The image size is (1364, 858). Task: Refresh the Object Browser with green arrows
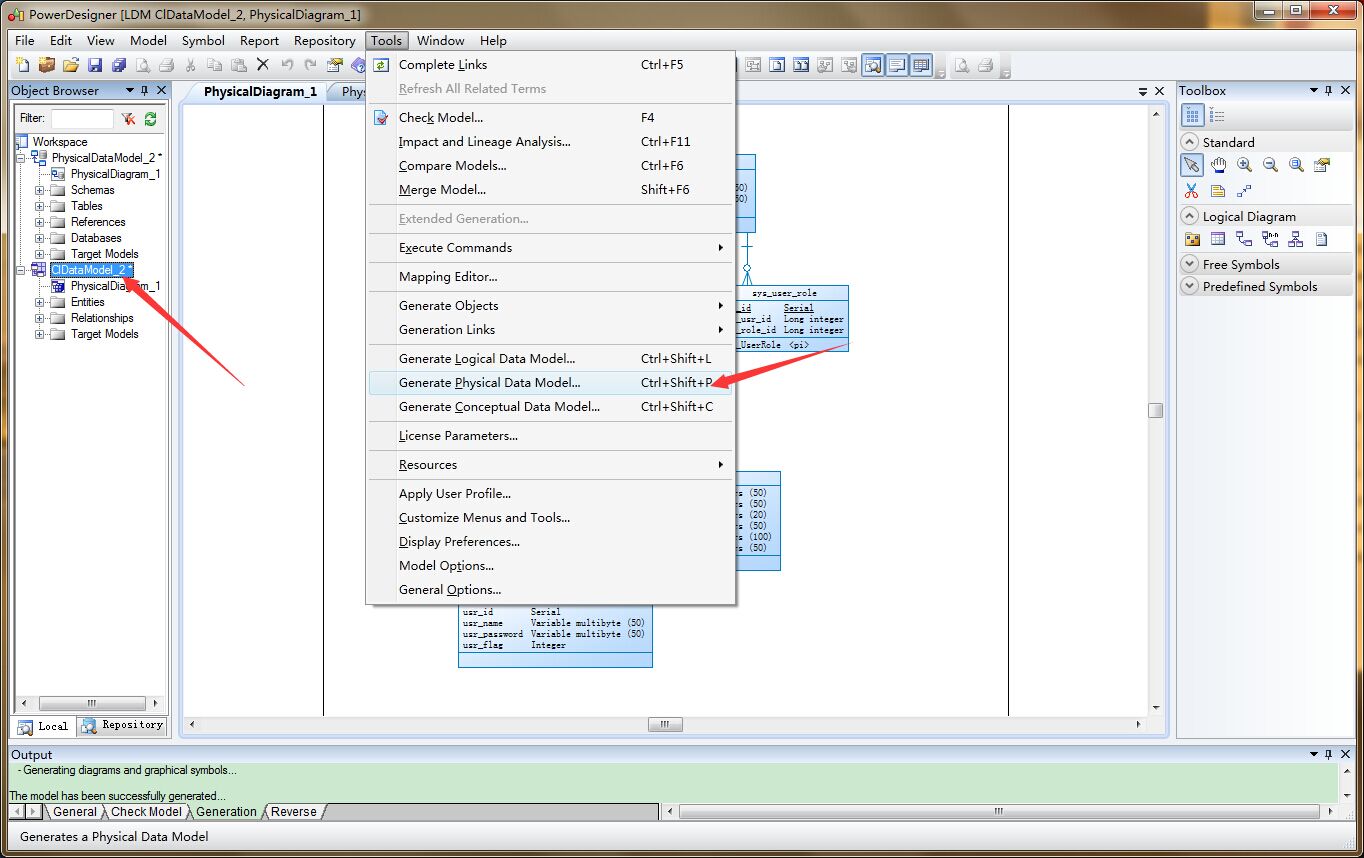150,118
